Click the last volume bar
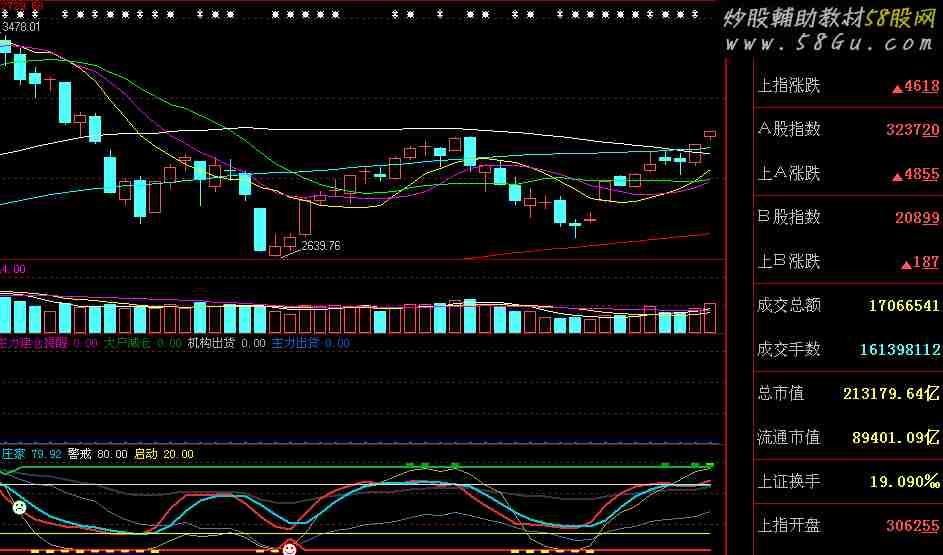 [x=710, y=318]
